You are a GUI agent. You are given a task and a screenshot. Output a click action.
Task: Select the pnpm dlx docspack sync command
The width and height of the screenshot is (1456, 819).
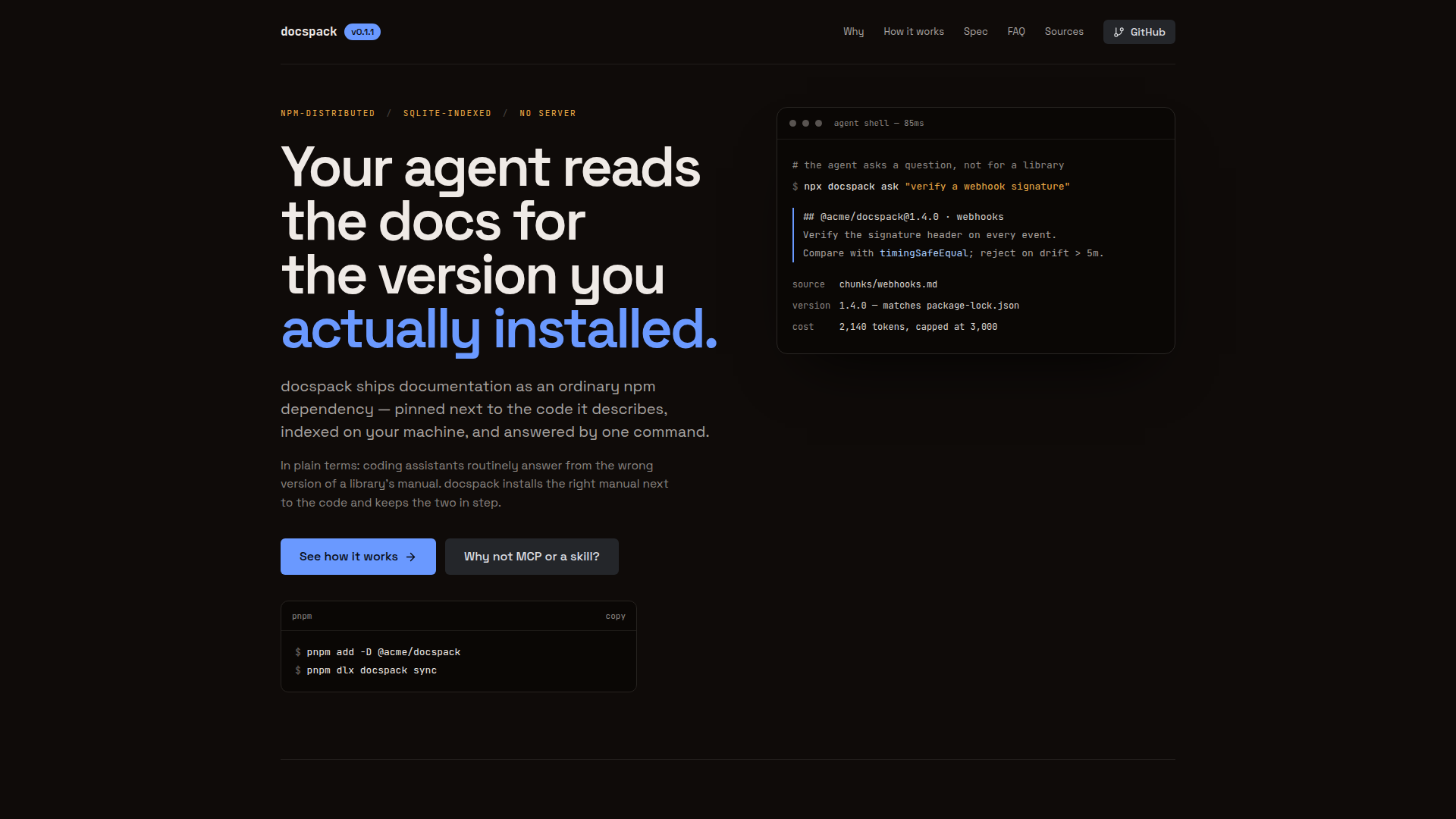[366, 670]
